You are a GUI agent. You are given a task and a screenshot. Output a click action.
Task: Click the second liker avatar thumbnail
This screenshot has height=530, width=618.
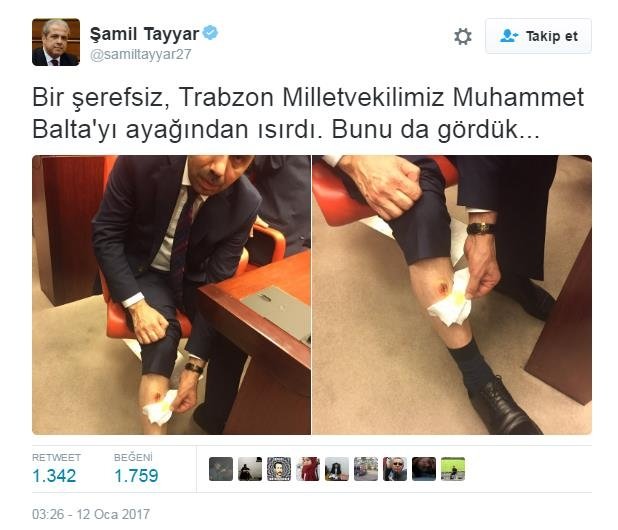coord(250,469)
